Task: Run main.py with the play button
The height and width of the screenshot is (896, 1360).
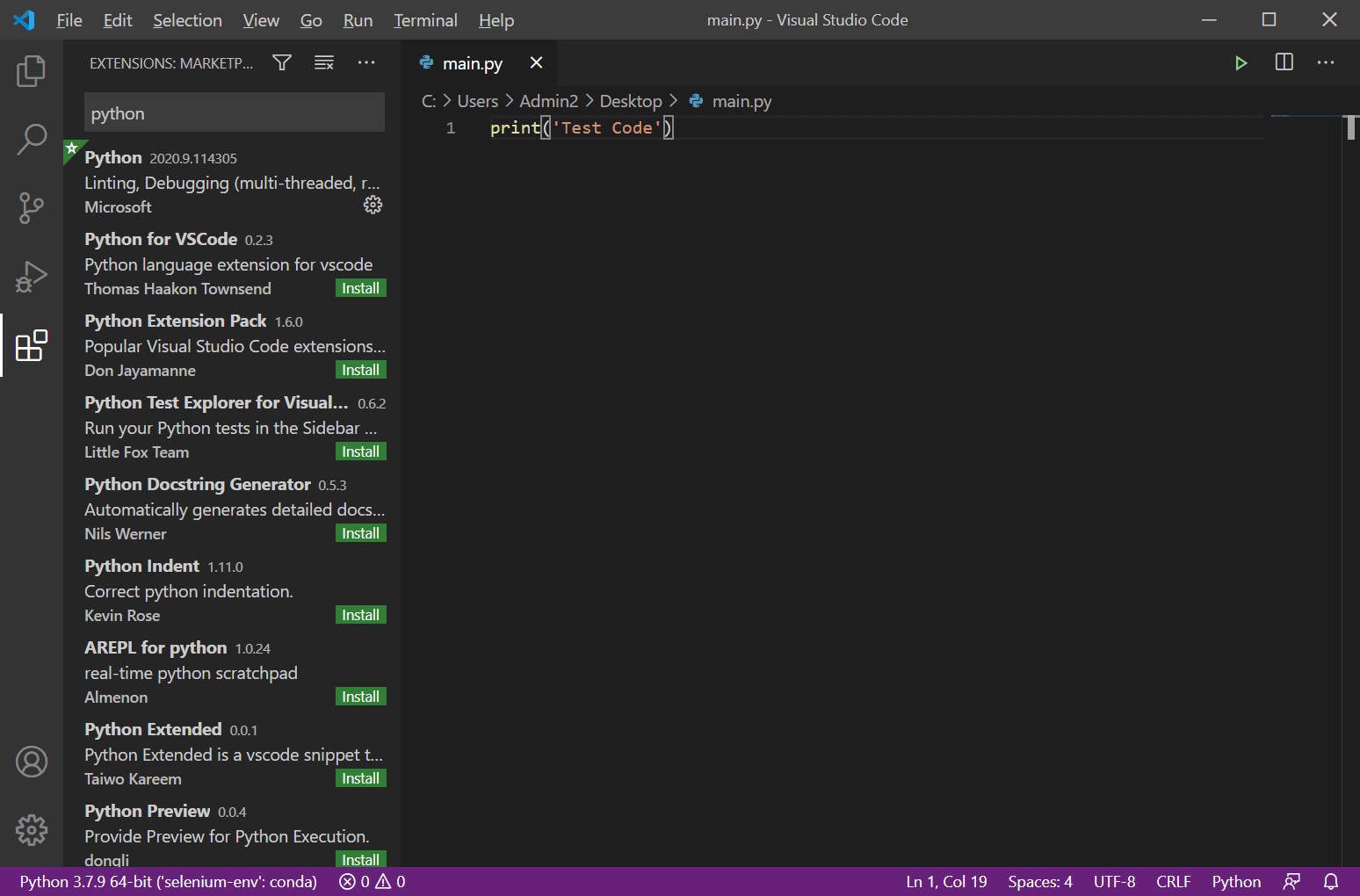Action: [x=1241, y=62]
